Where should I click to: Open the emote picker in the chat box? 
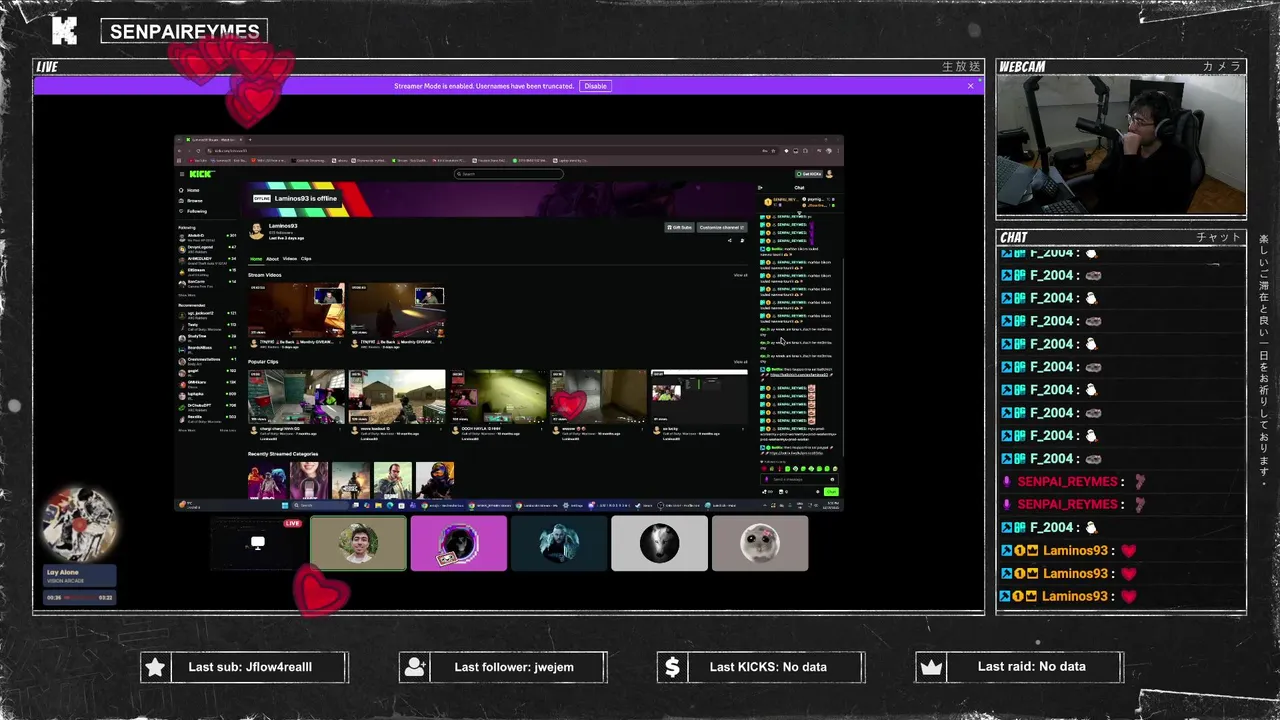832,479
